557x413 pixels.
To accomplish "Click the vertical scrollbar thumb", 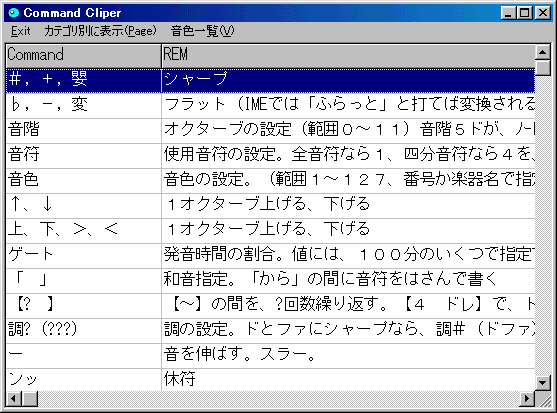I will [x=542, y=68].
